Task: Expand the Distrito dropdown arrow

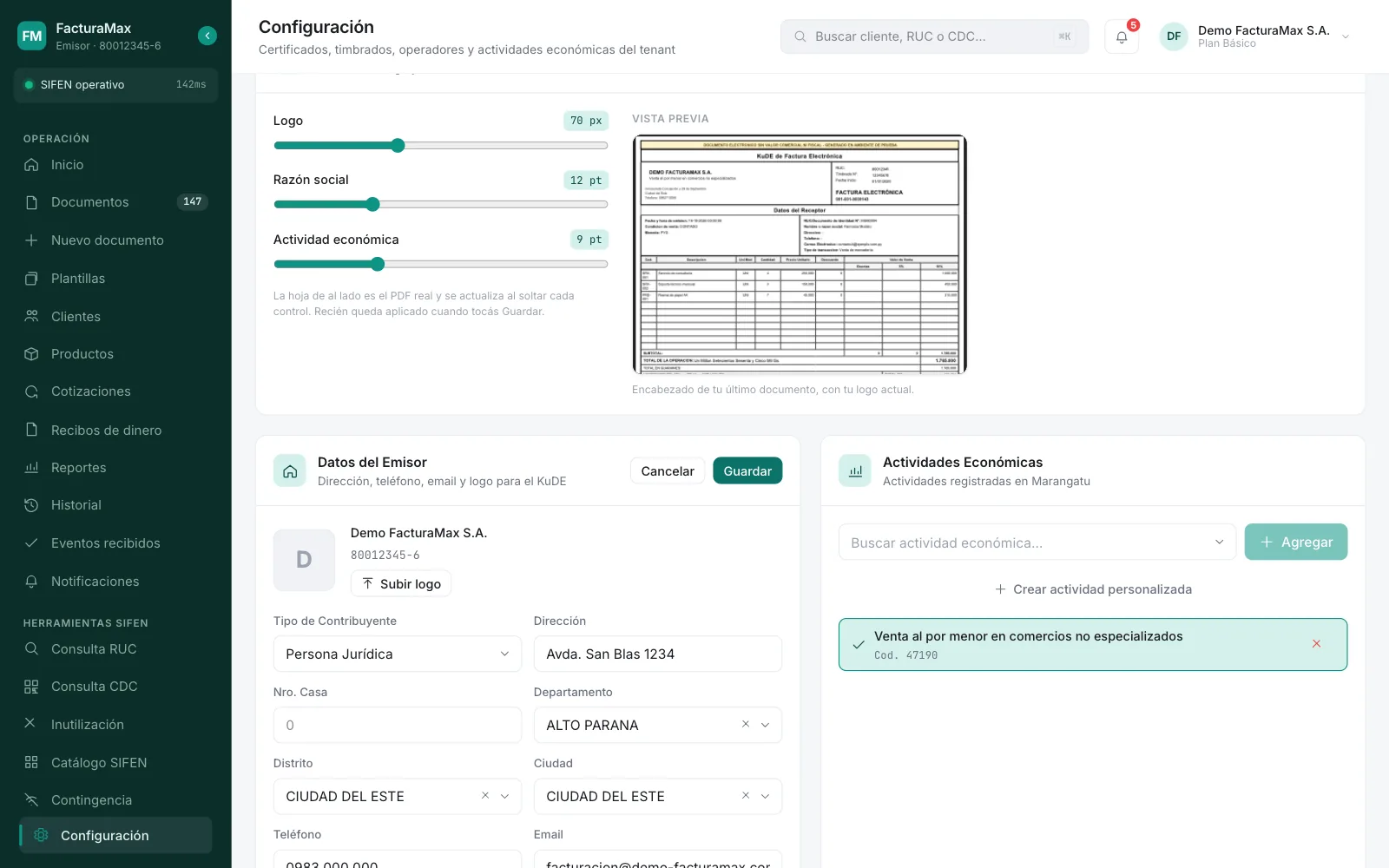Action: [x=504, y=796]
